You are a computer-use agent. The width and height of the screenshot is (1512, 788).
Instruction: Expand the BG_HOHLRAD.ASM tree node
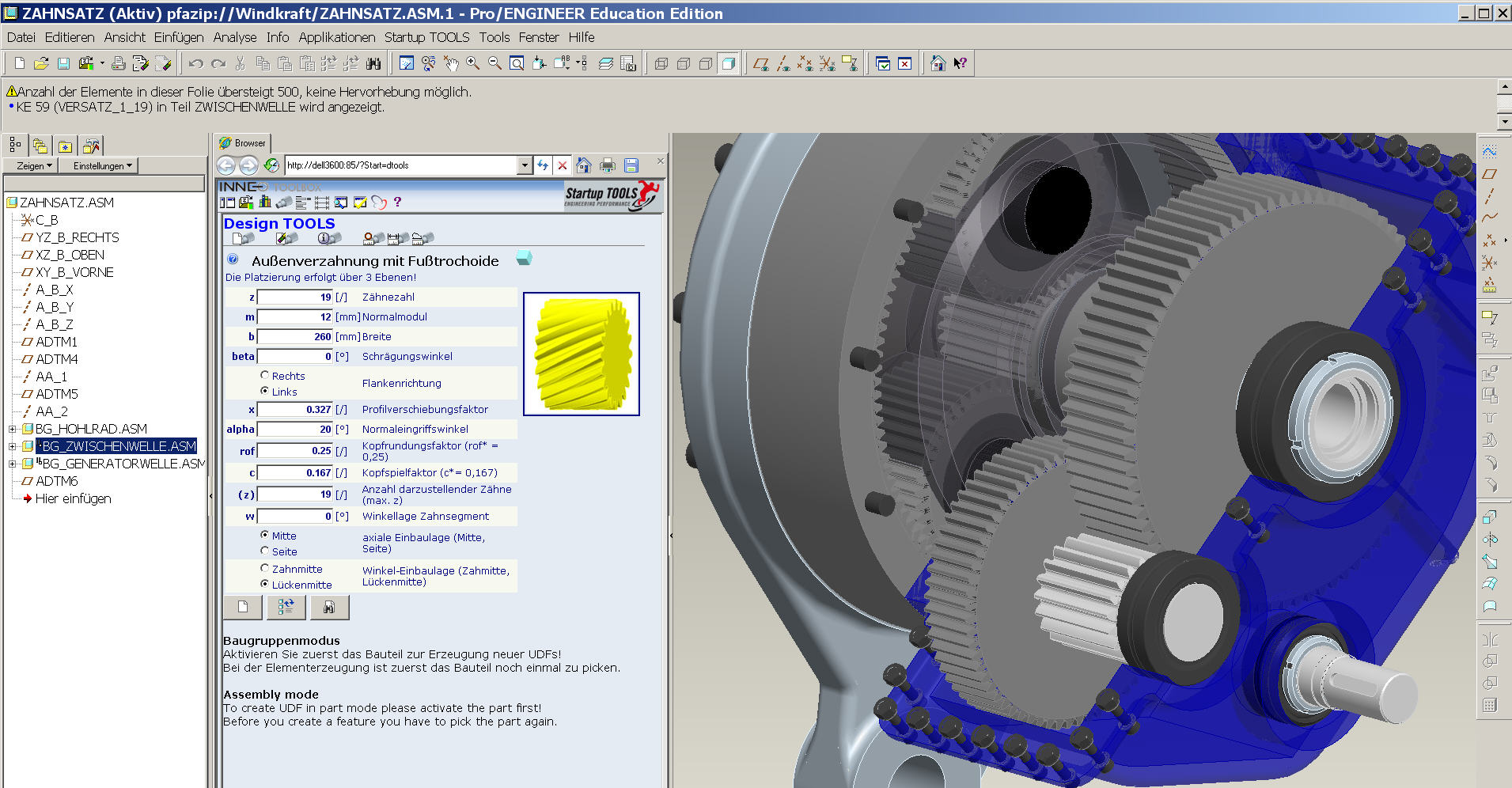12,429
